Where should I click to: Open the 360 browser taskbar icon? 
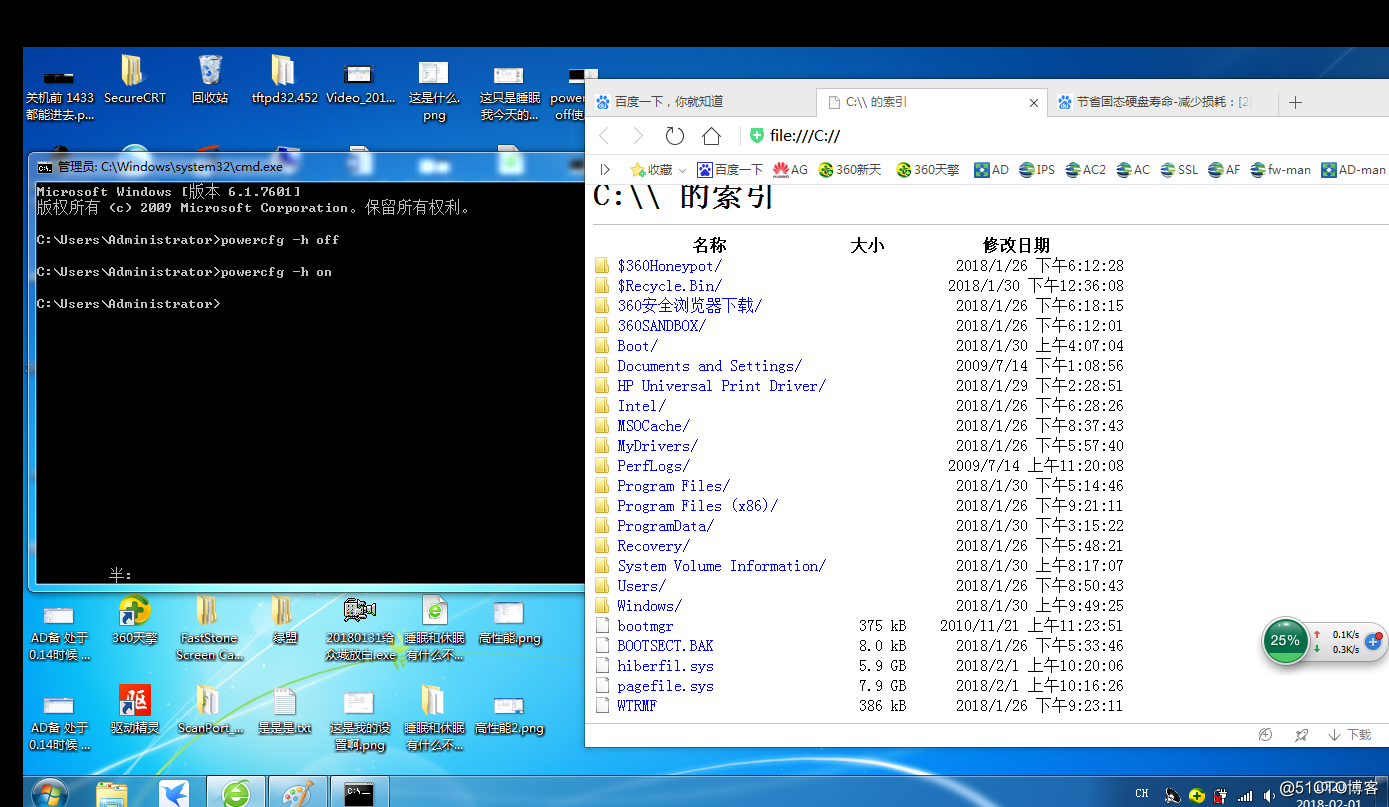click(x=236, y=794)
